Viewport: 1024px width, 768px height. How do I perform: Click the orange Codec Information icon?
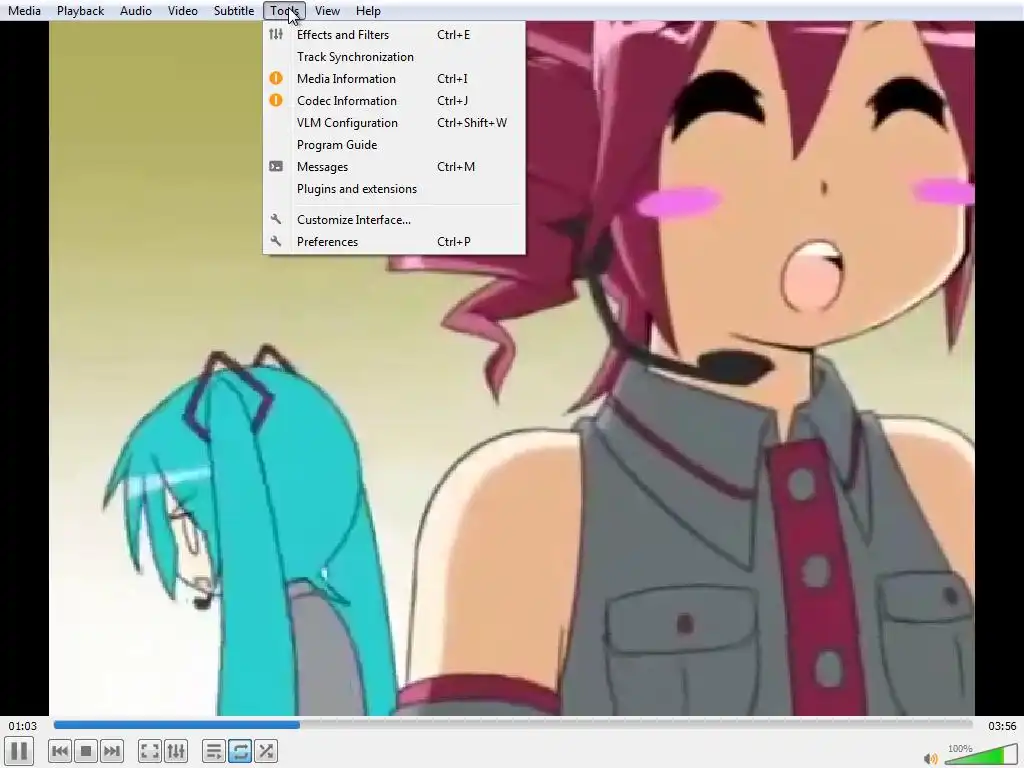(x=276, y=101)
